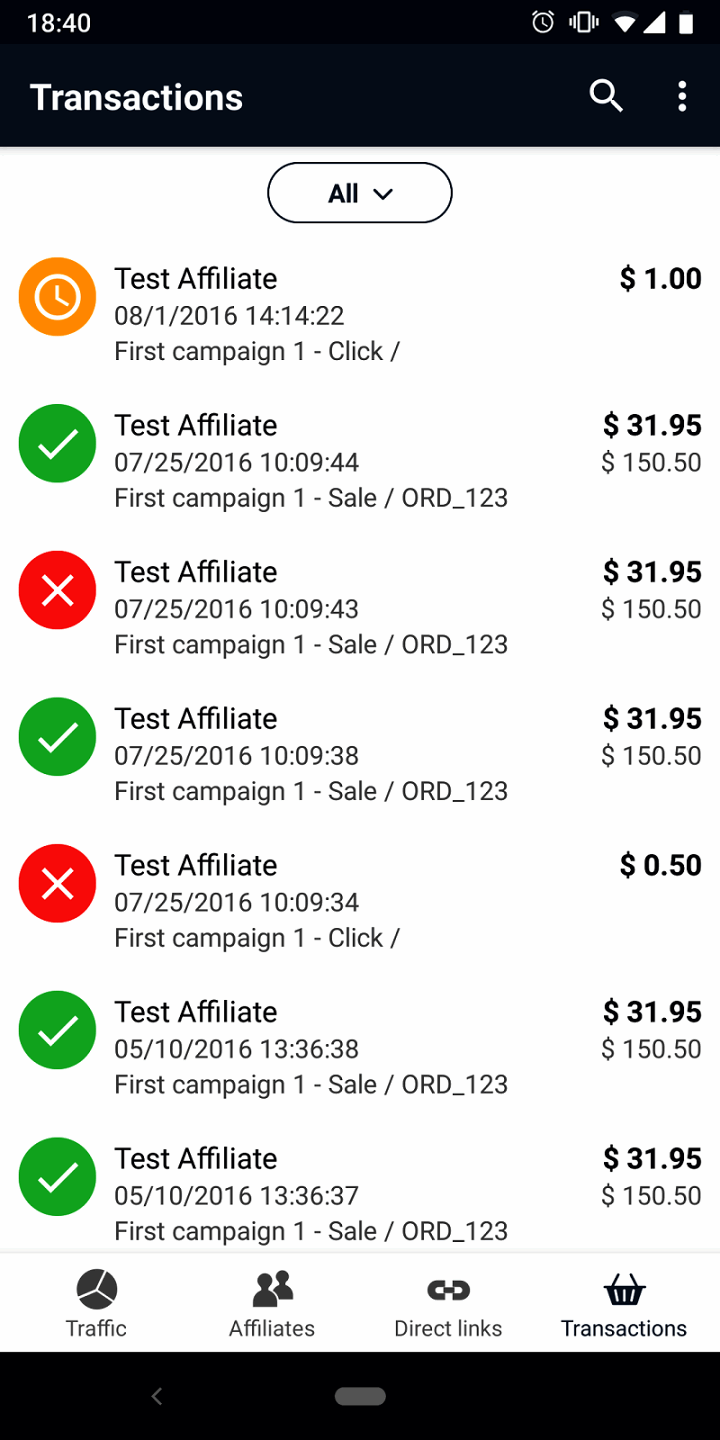
Task: Select the Transactions tab in bottom bar
Action: pos(624,1303)
